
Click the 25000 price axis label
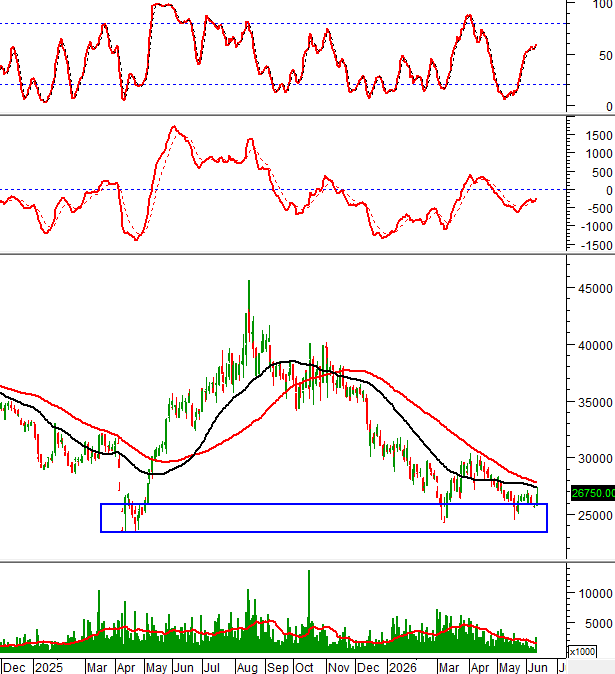point(595,515)
